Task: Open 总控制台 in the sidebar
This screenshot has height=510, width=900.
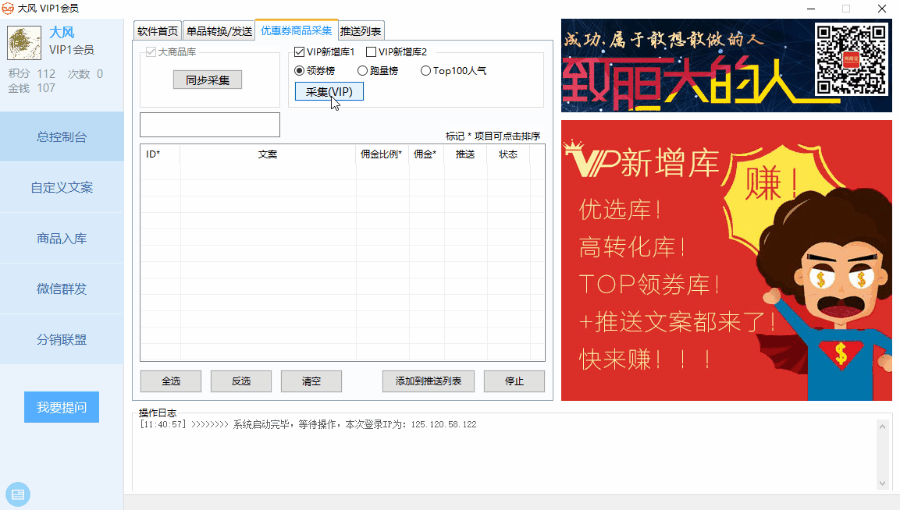Action: [x=61, y=137]
